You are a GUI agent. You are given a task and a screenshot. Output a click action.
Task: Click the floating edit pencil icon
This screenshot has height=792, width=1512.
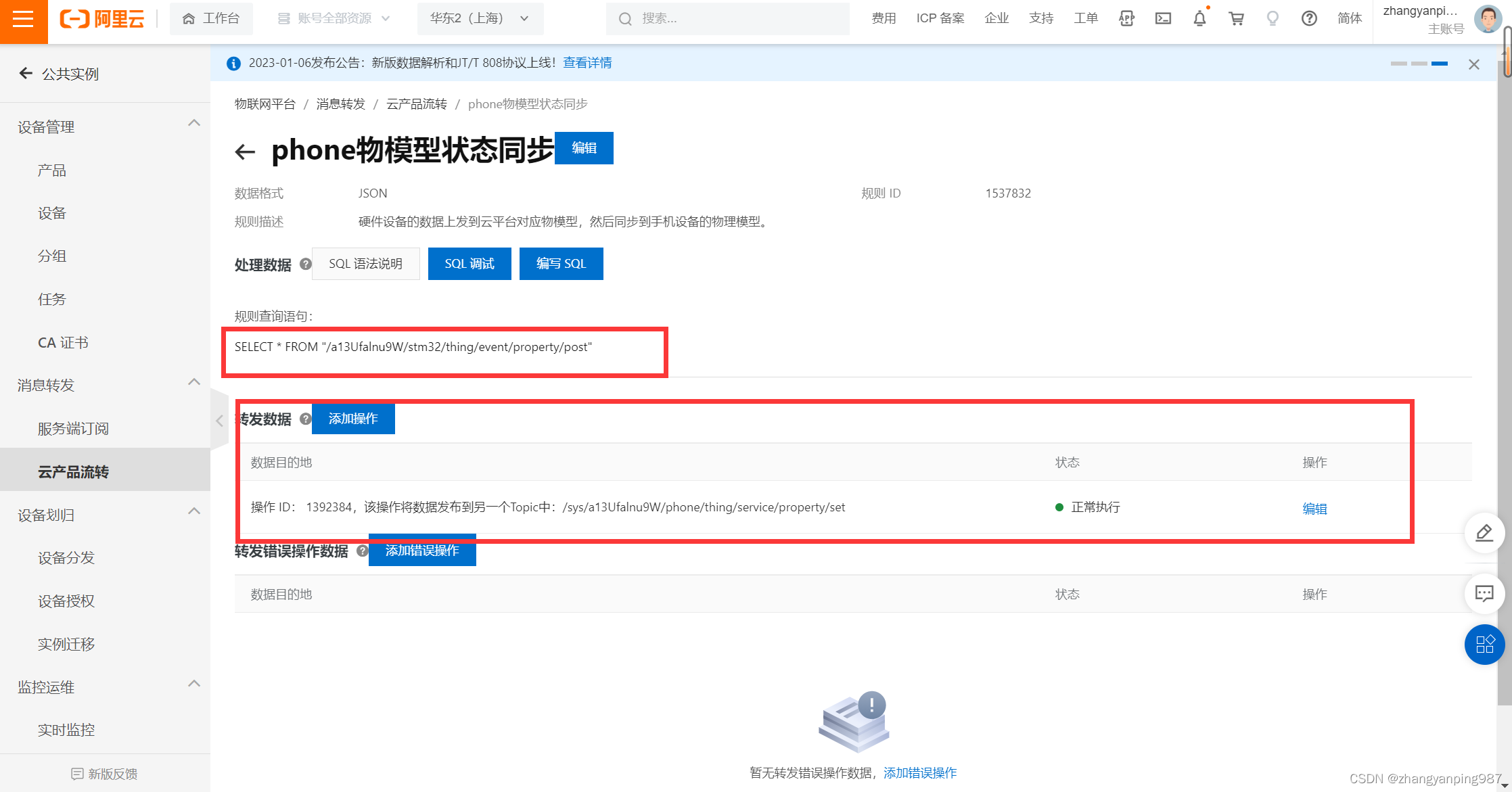coord(1484,533)
